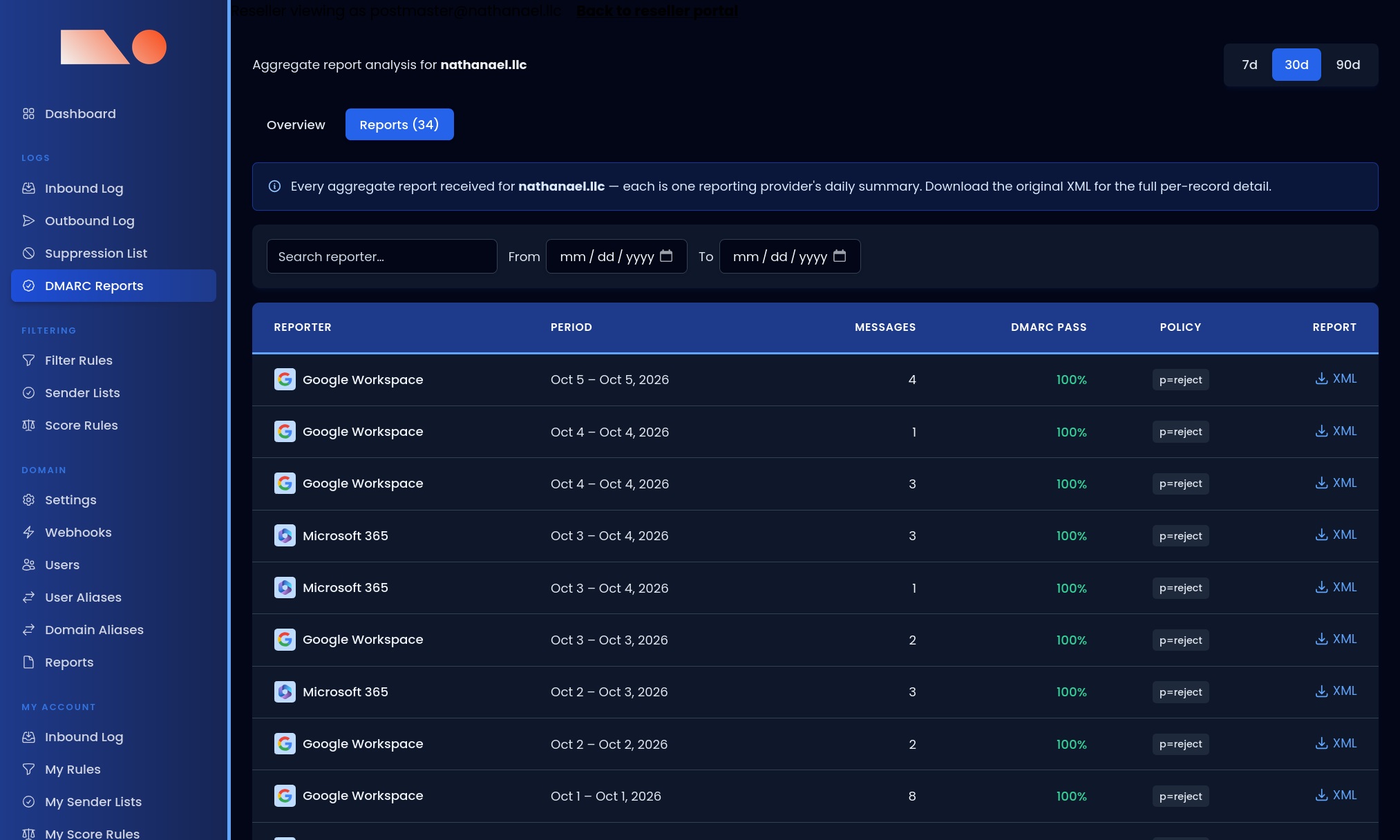The width and height of the screenshot is (1400, 840).
Task: Open domain Settings
Action: click(113, 500)
